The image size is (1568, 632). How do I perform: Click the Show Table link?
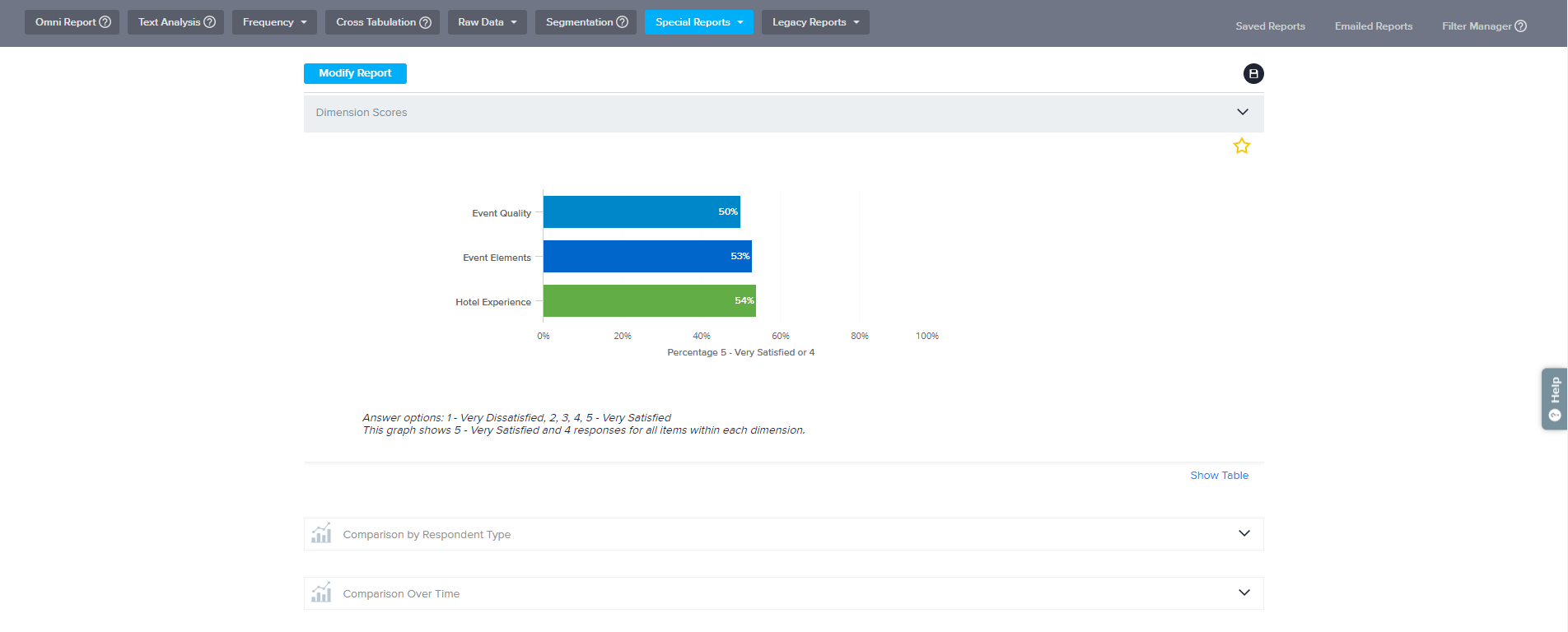click(1219, 476)
